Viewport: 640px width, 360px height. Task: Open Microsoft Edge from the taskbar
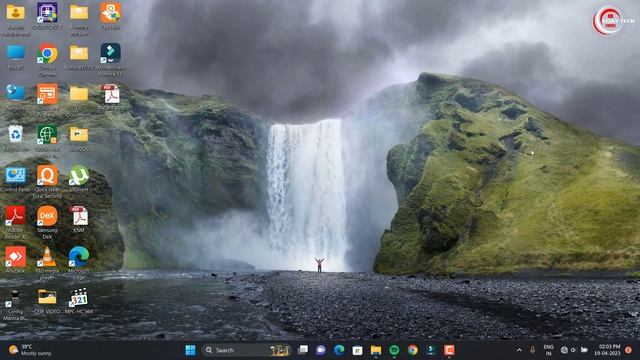tap(339, 350)
